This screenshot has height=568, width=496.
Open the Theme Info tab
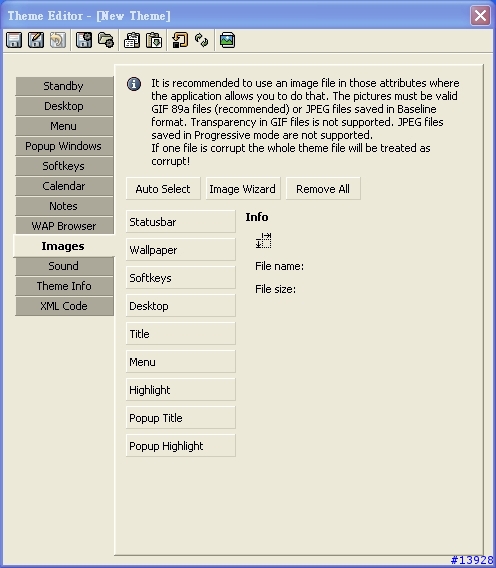point(64,286)
